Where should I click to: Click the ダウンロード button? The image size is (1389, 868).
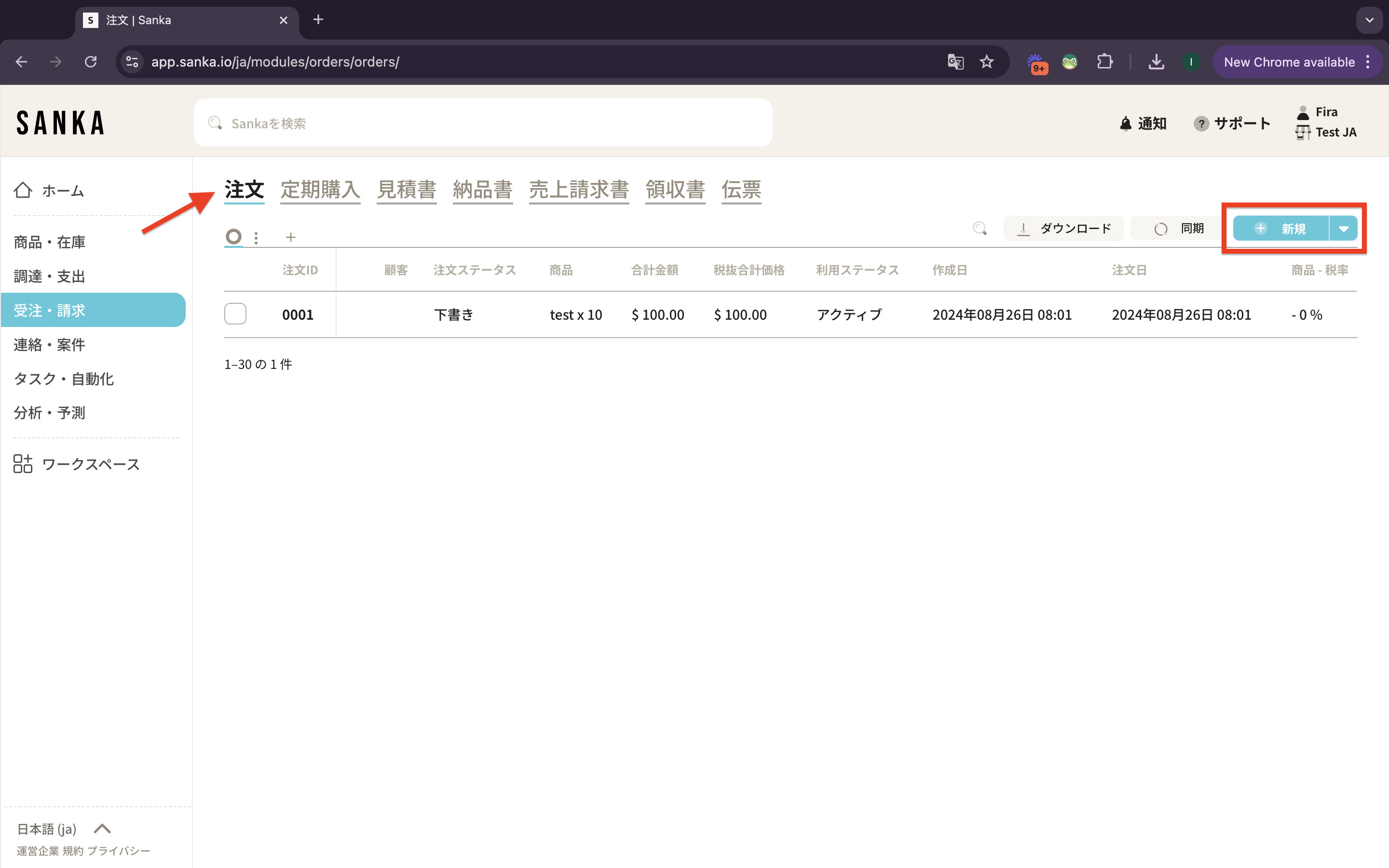coord(1063,229)
